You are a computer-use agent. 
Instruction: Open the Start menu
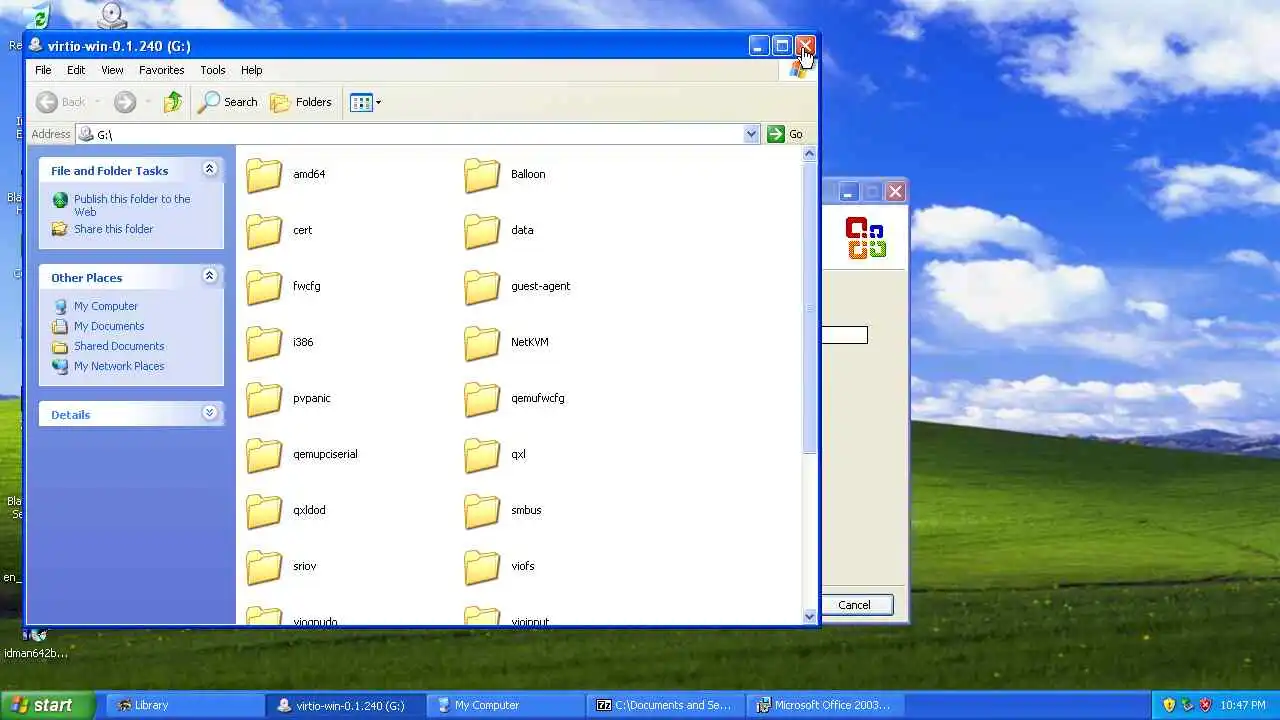coord(48,705)
